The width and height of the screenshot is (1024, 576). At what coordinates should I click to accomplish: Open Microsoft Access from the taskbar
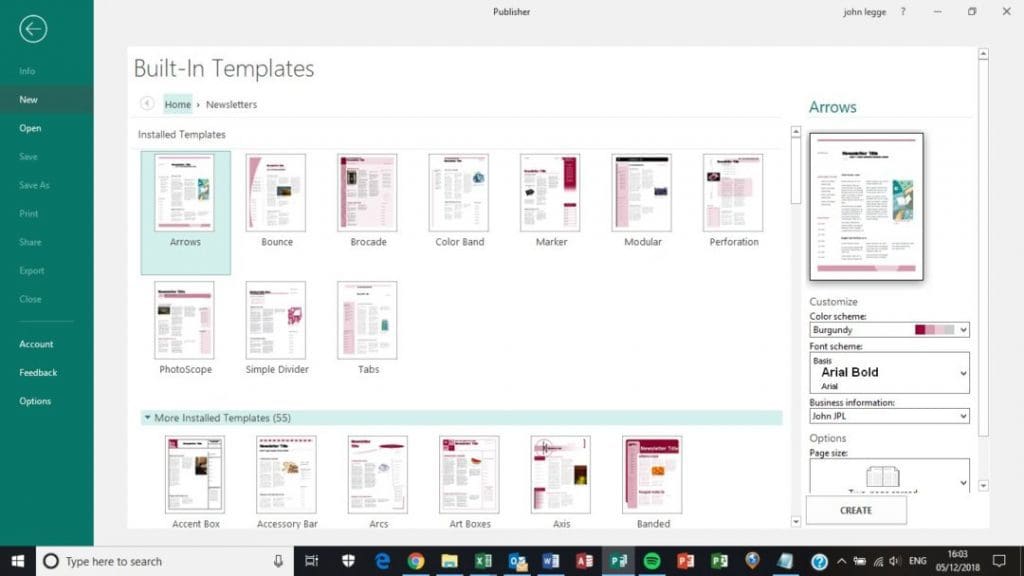pos(585,563)
